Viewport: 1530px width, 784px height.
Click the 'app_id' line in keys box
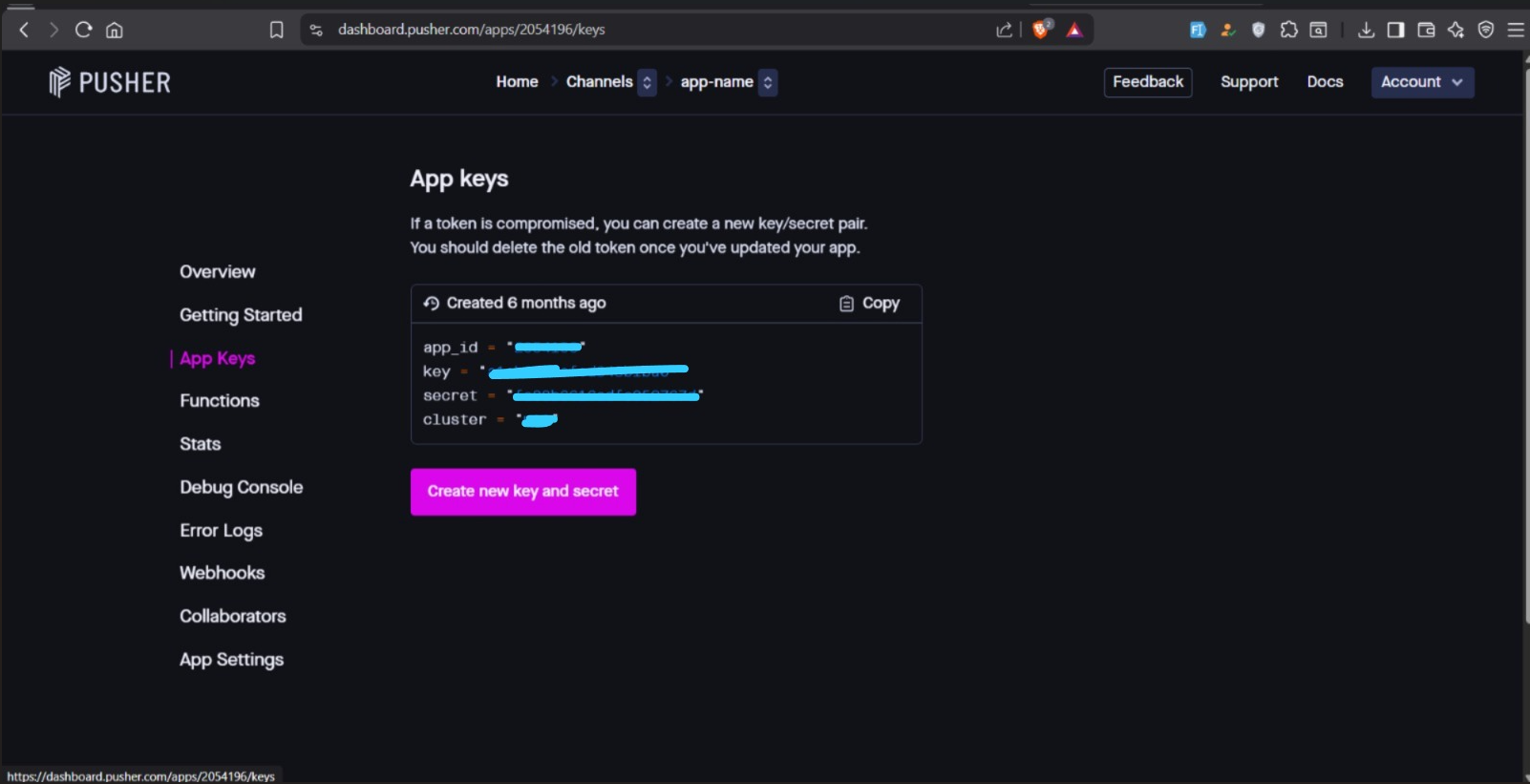pos(504,348)
